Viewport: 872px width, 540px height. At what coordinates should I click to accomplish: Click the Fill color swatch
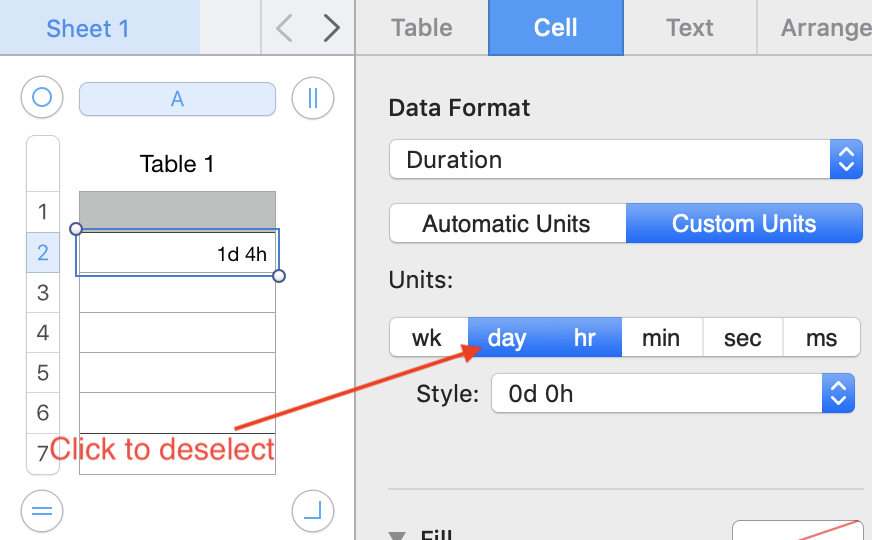pos(796,530)
